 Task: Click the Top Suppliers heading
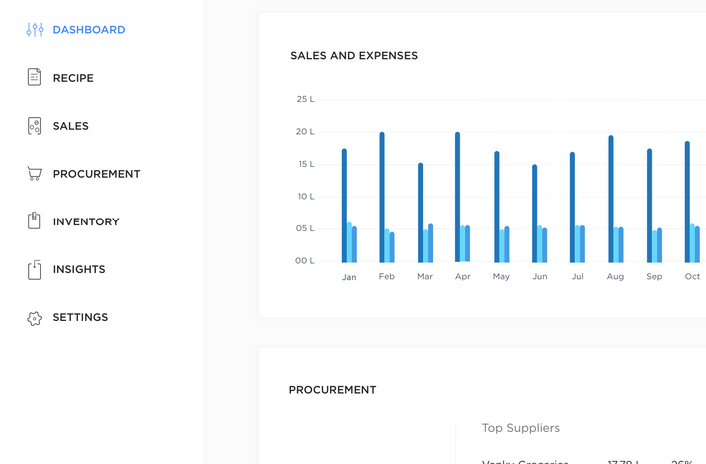[x=521, y=428]
